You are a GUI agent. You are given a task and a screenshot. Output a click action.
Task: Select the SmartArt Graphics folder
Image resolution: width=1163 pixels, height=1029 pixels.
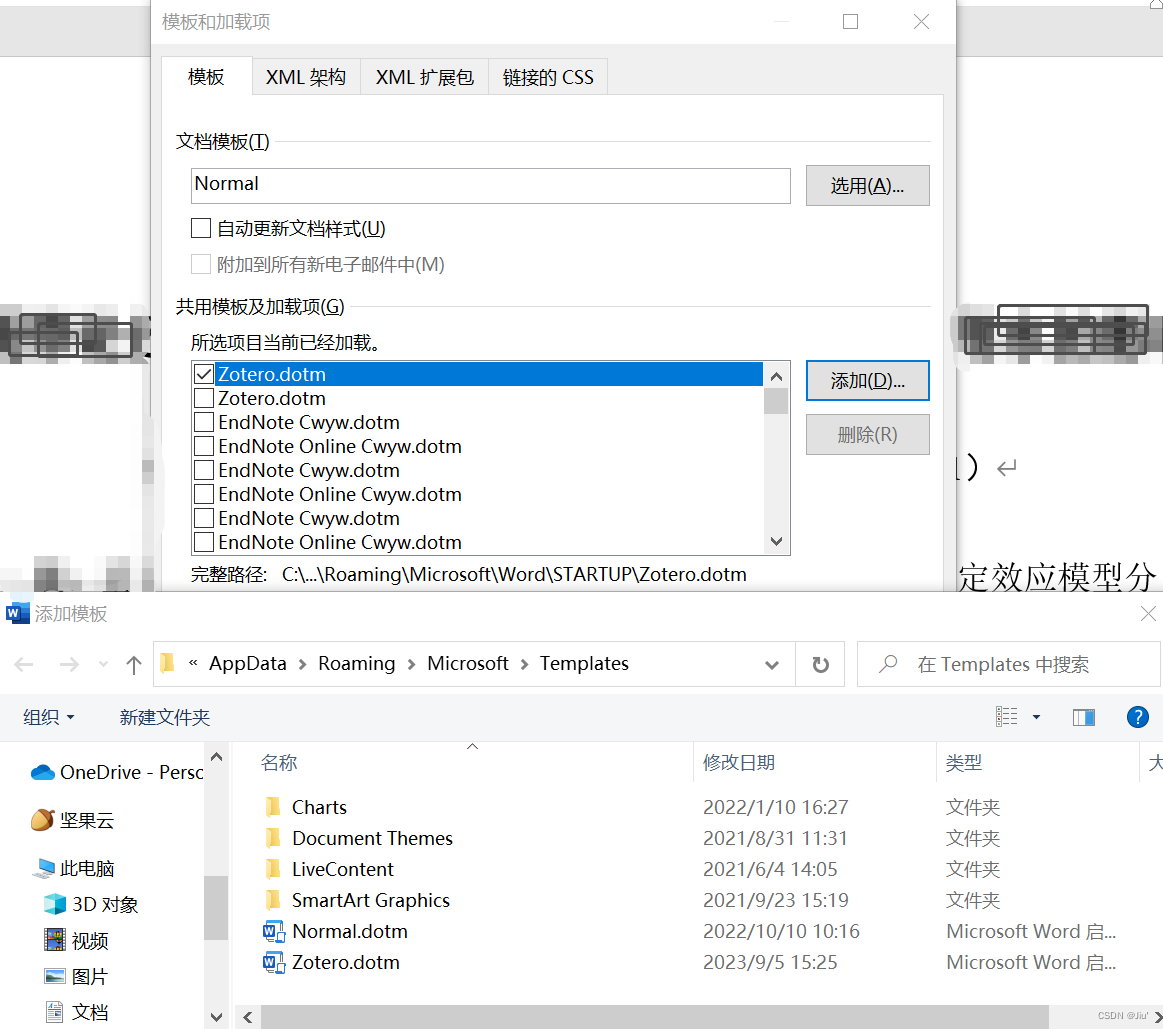[357, 900]
